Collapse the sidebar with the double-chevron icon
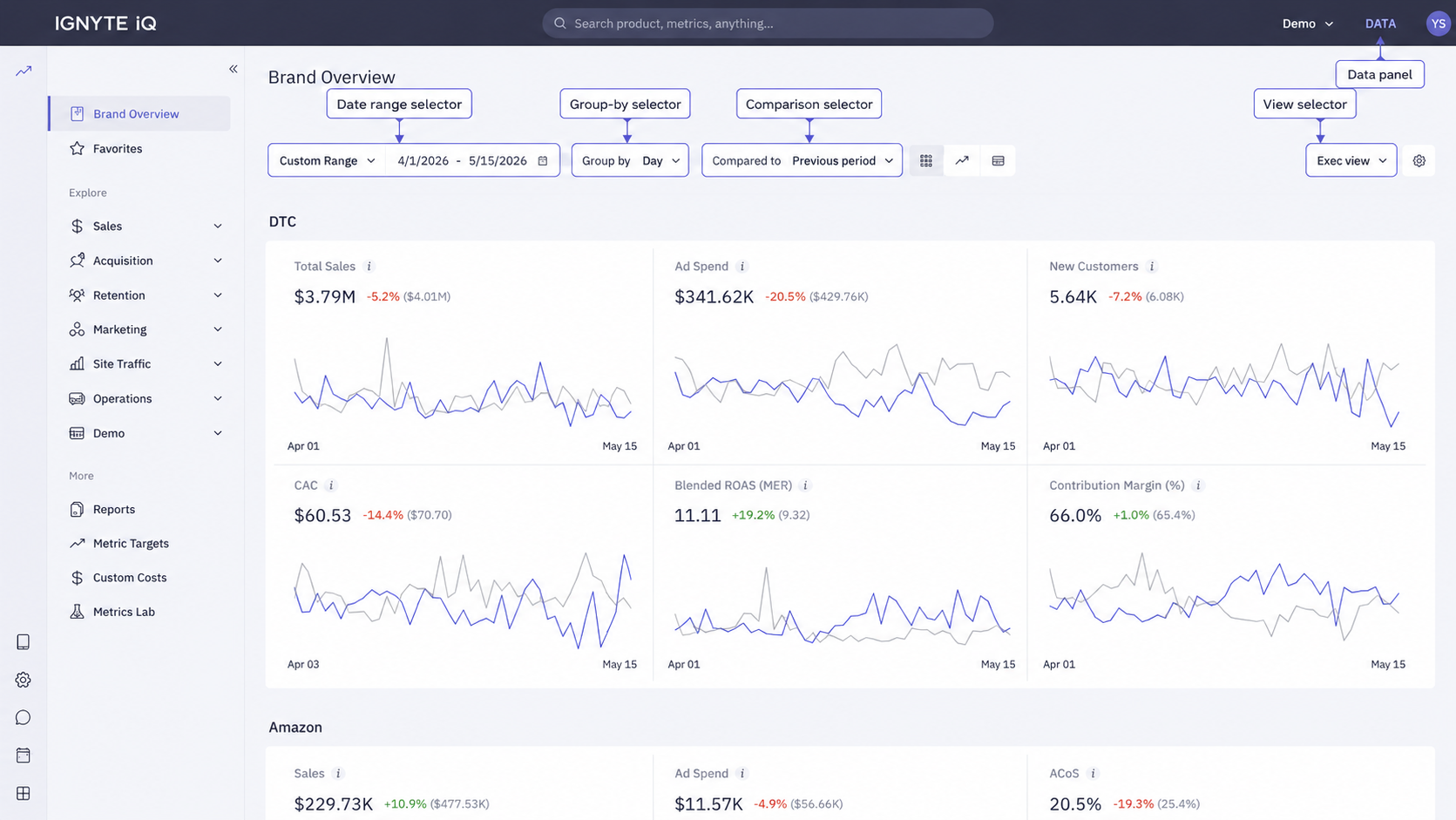Screen dimensions: 1456x820 [x=233, y=69]
